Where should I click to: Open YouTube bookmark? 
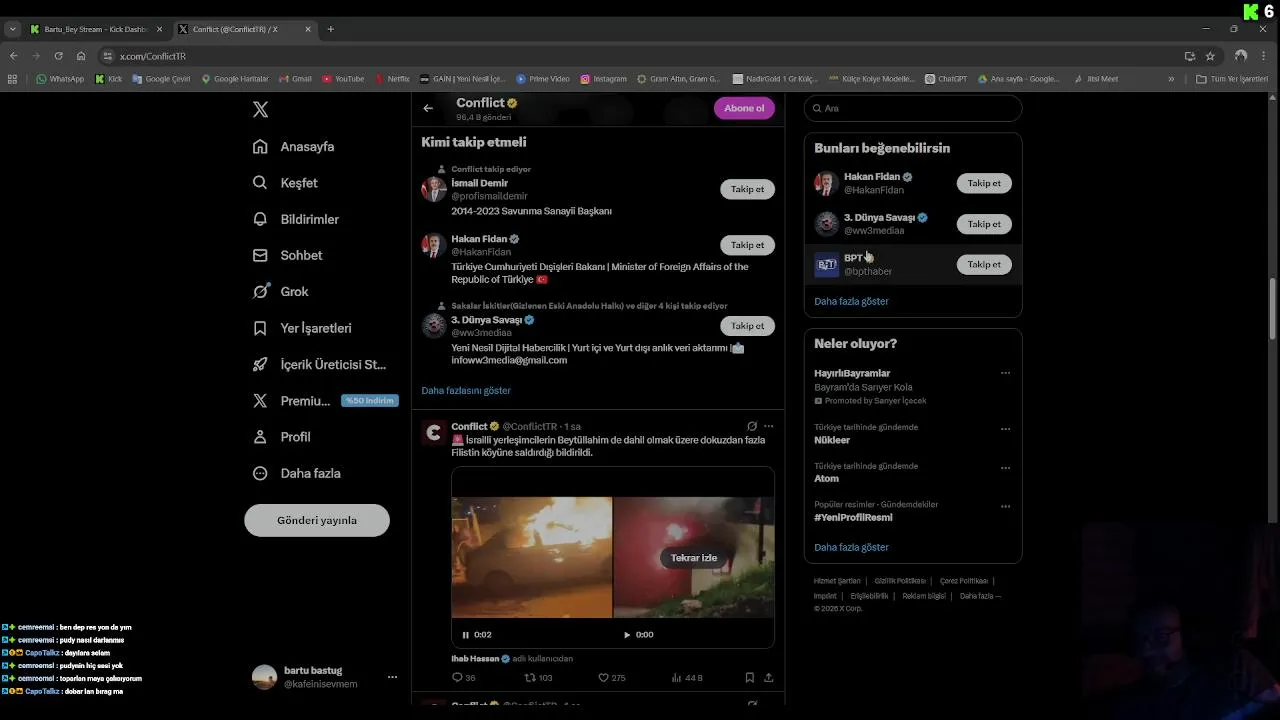(343, 79)
